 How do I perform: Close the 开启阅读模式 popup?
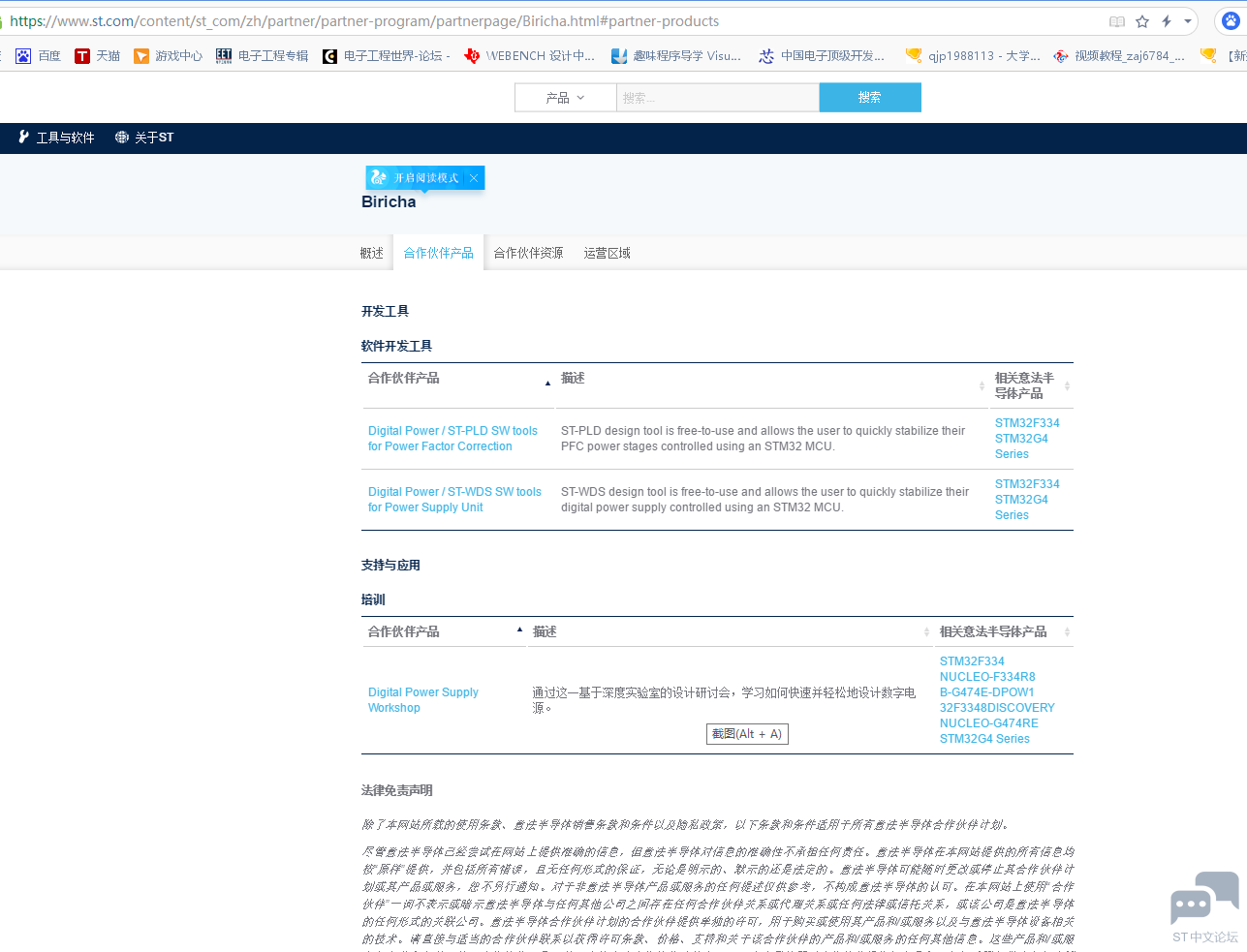474,178
